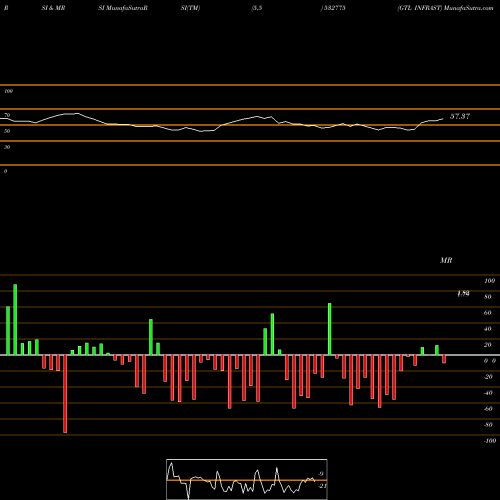Click the 'SI & MR' header label
The height and width of the screenshot is (500, 500).
click(53, 8)
